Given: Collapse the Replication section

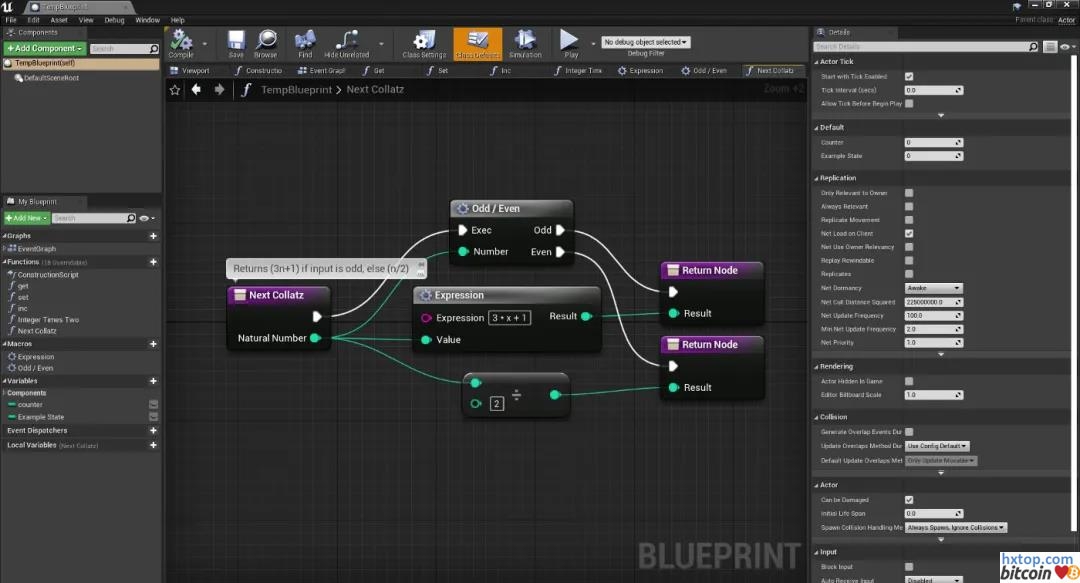Looking at the screenshot, I should pos(816,178).
